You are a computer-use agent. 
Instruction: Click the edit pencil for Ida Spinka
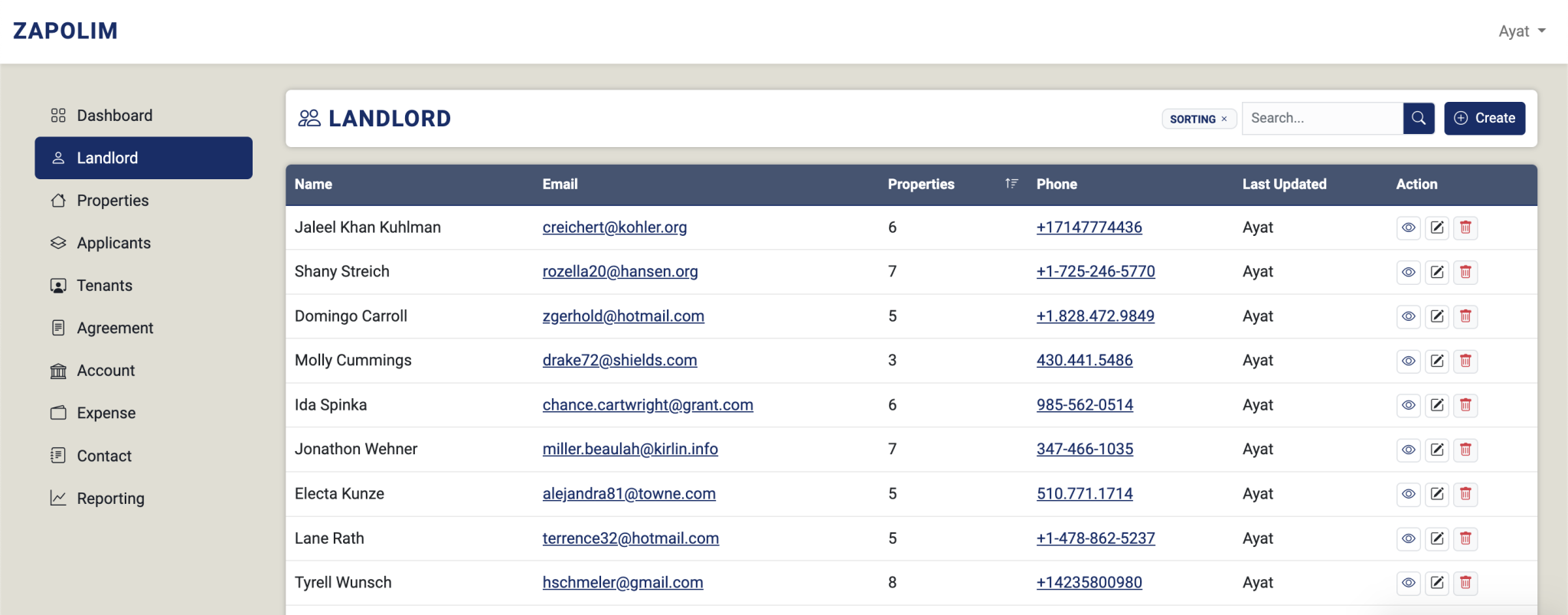1437,405
